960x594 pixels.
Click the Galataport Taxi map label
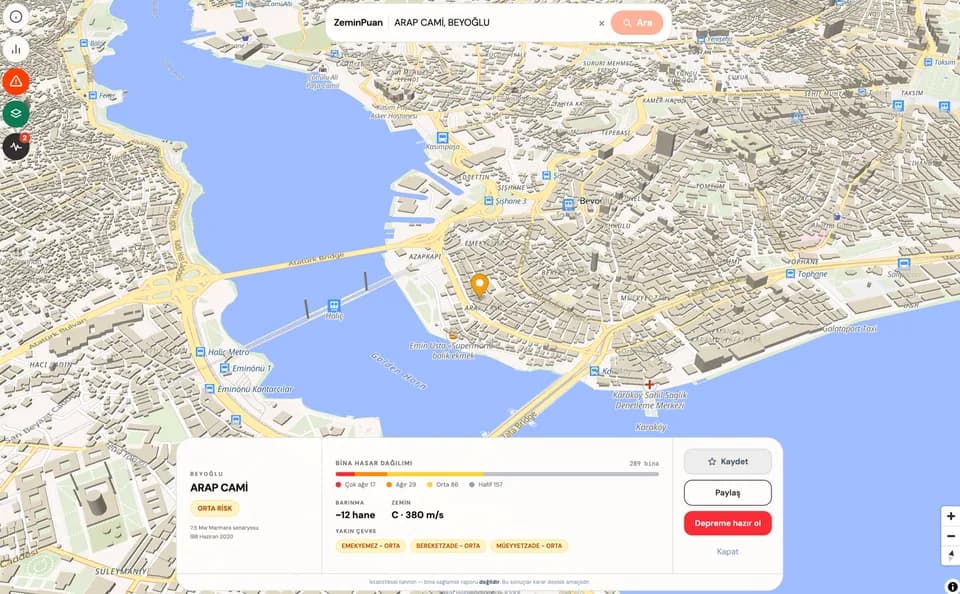(849, 329)
